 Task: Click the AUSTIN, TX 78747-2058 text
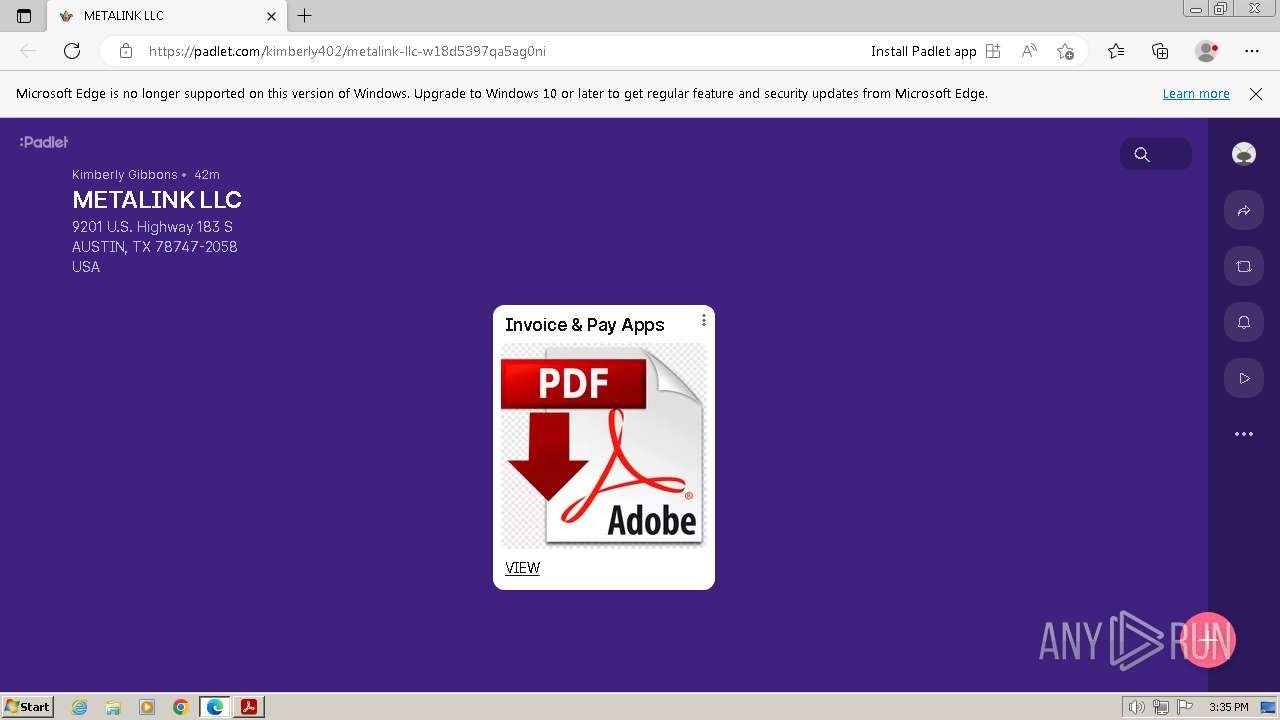pyautogui.click(x=155, y=247)
